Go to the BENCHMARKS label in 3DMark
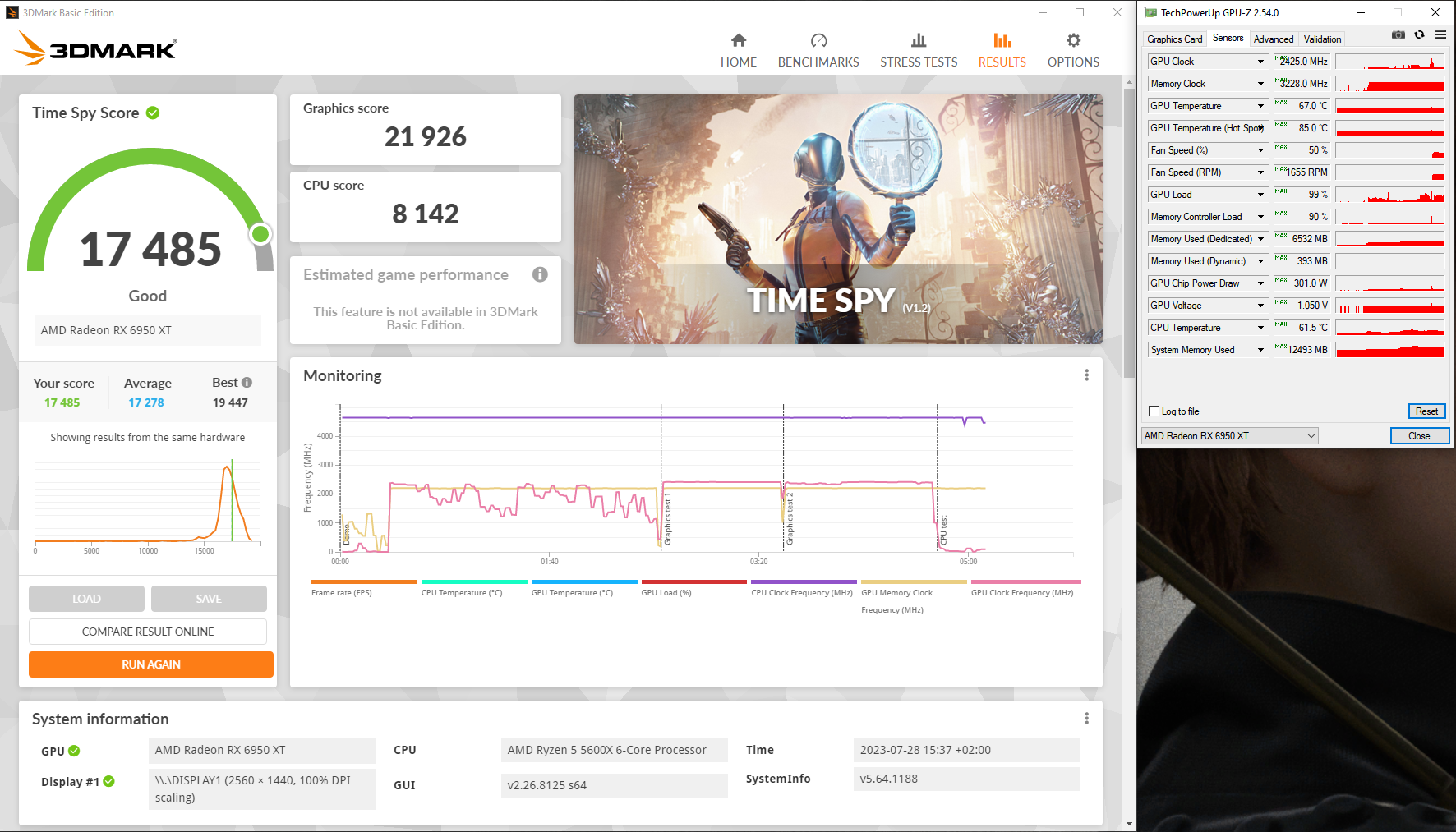Image resolution: width=1456 pixels, height=832 pixels. point(818,62)
